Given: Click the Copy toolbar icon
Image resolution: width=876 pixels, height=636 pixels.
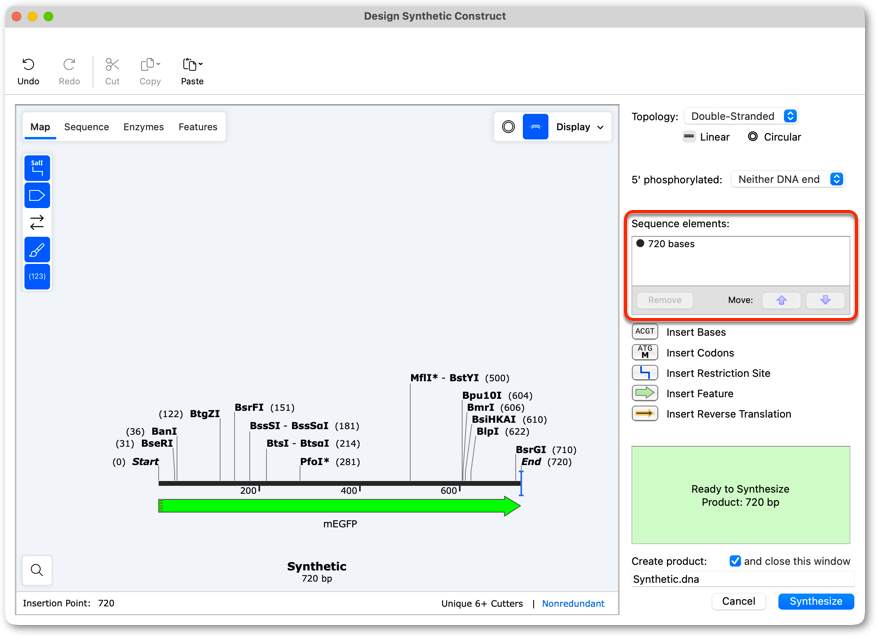Looking at the screenshot, I should [x=147, y=65].
